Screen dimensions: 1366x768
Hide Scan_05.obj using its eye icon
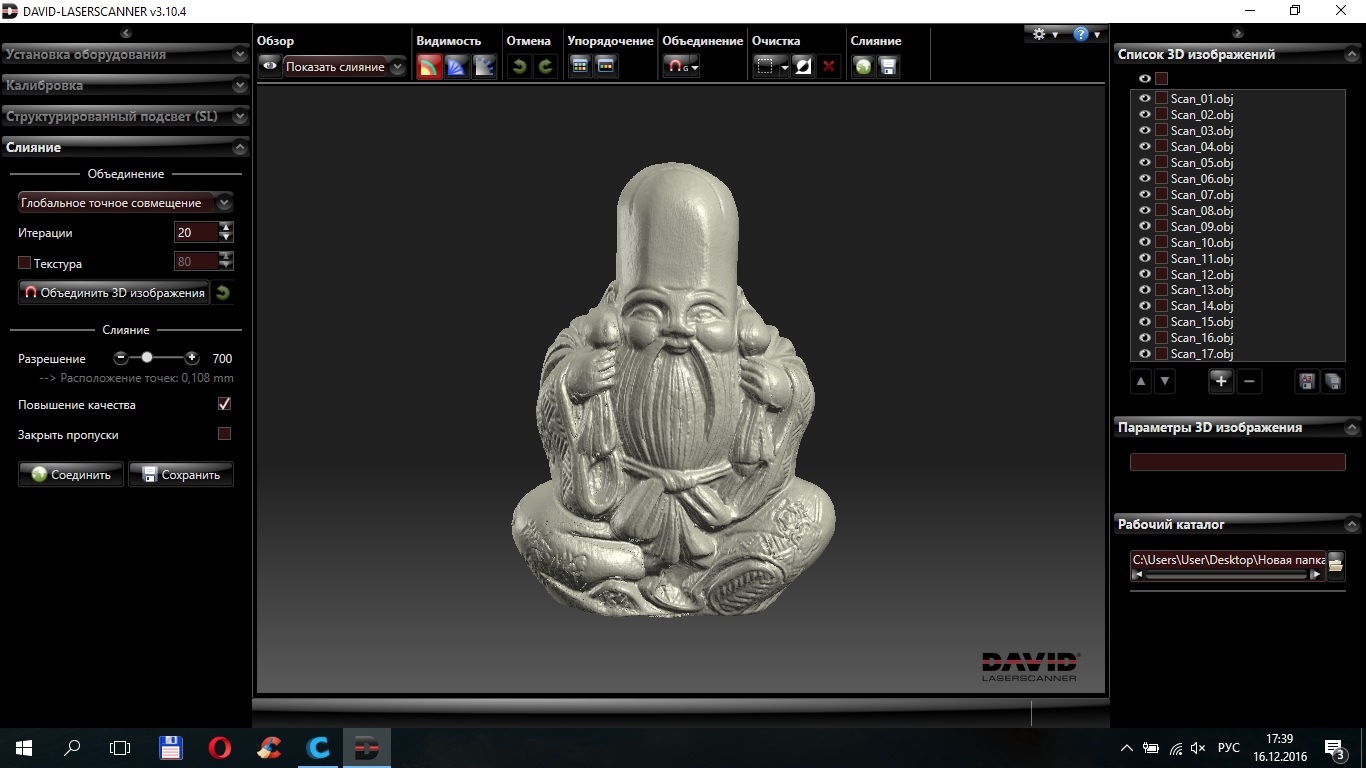[x=1145, y=163]
